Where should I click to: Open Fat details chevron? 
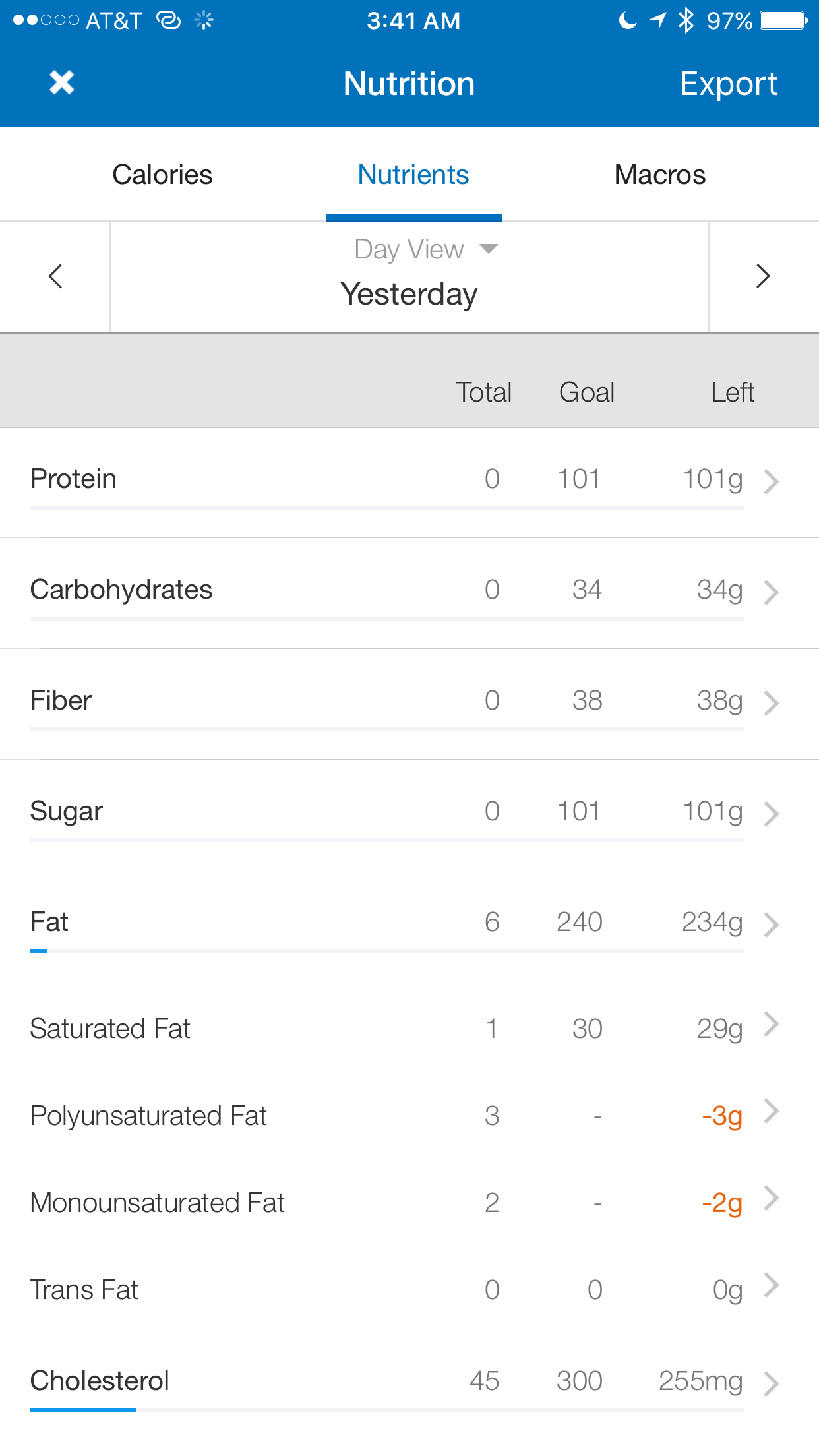click(x=772, y=925)
